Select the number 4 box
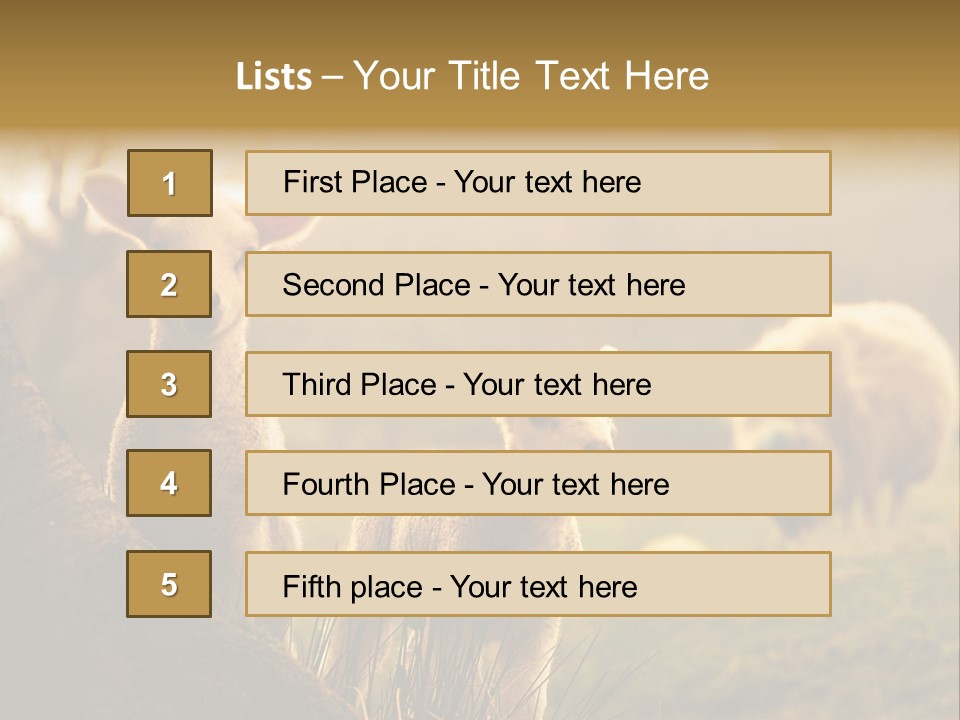Image resolution: width=960 pixels, height=720 pixels. pyautogui.click(x=169, y=483)
